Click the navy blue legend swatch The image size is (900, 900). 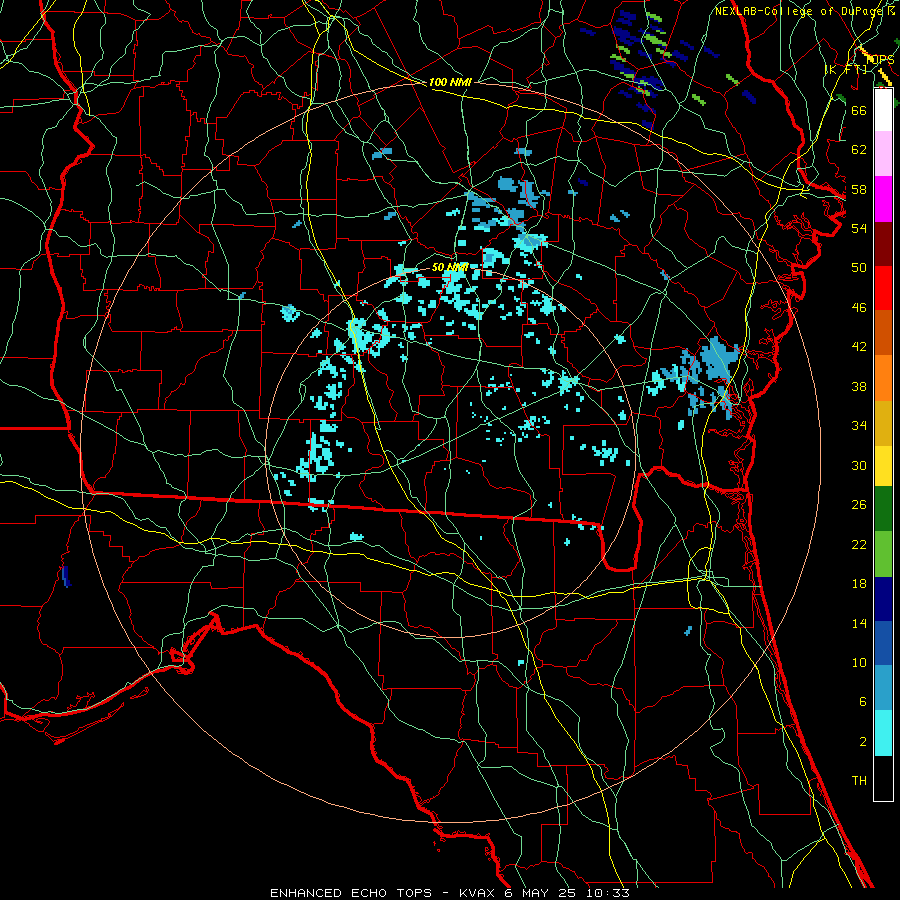click(x=883, y=599)
